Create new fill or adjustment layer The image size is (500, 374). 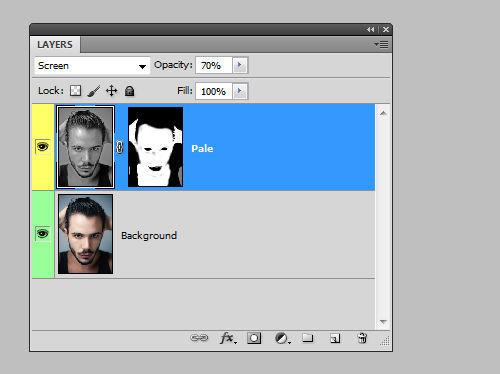283,338
